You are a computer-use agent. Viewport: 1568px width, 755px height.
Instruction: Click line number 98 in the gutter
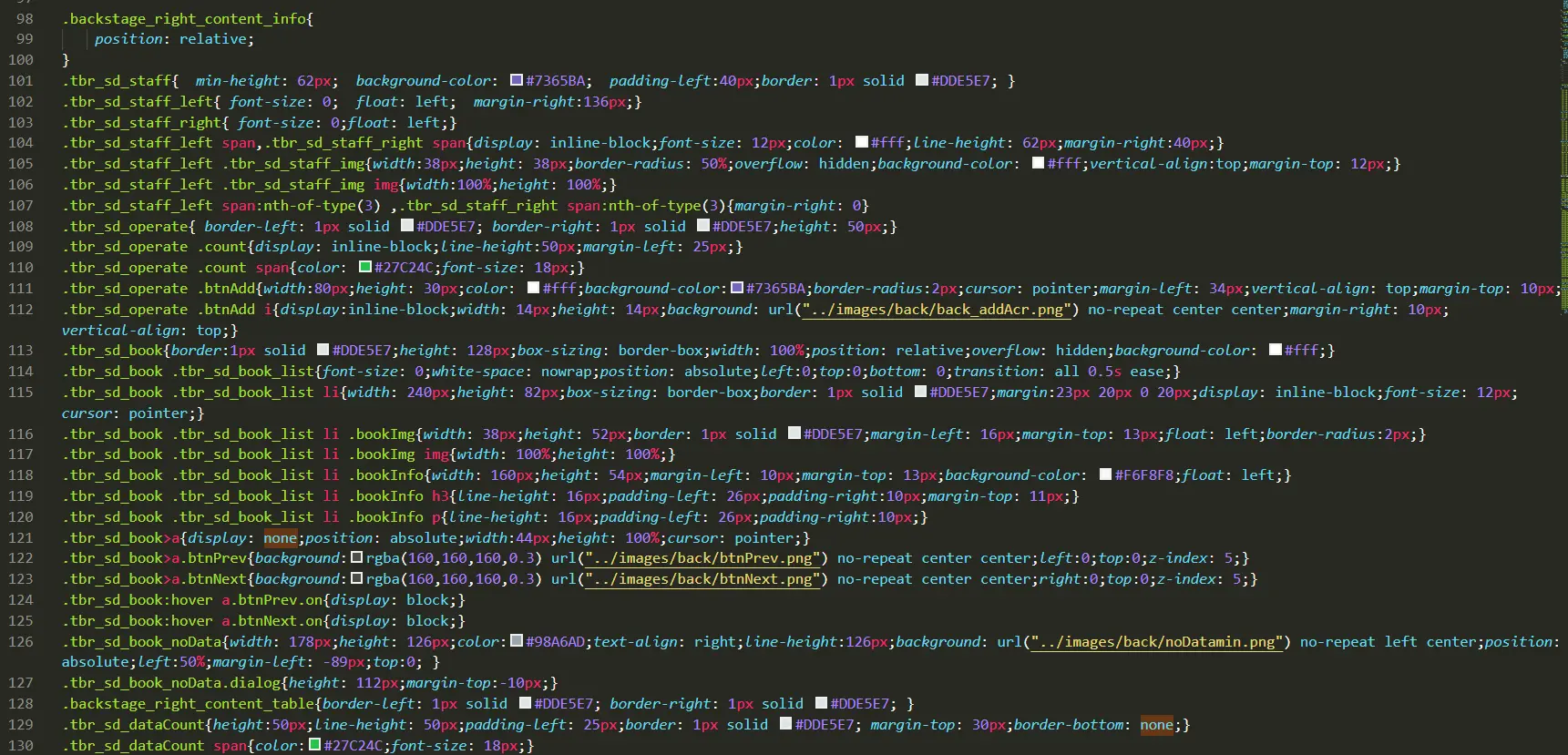click(25, 18)
